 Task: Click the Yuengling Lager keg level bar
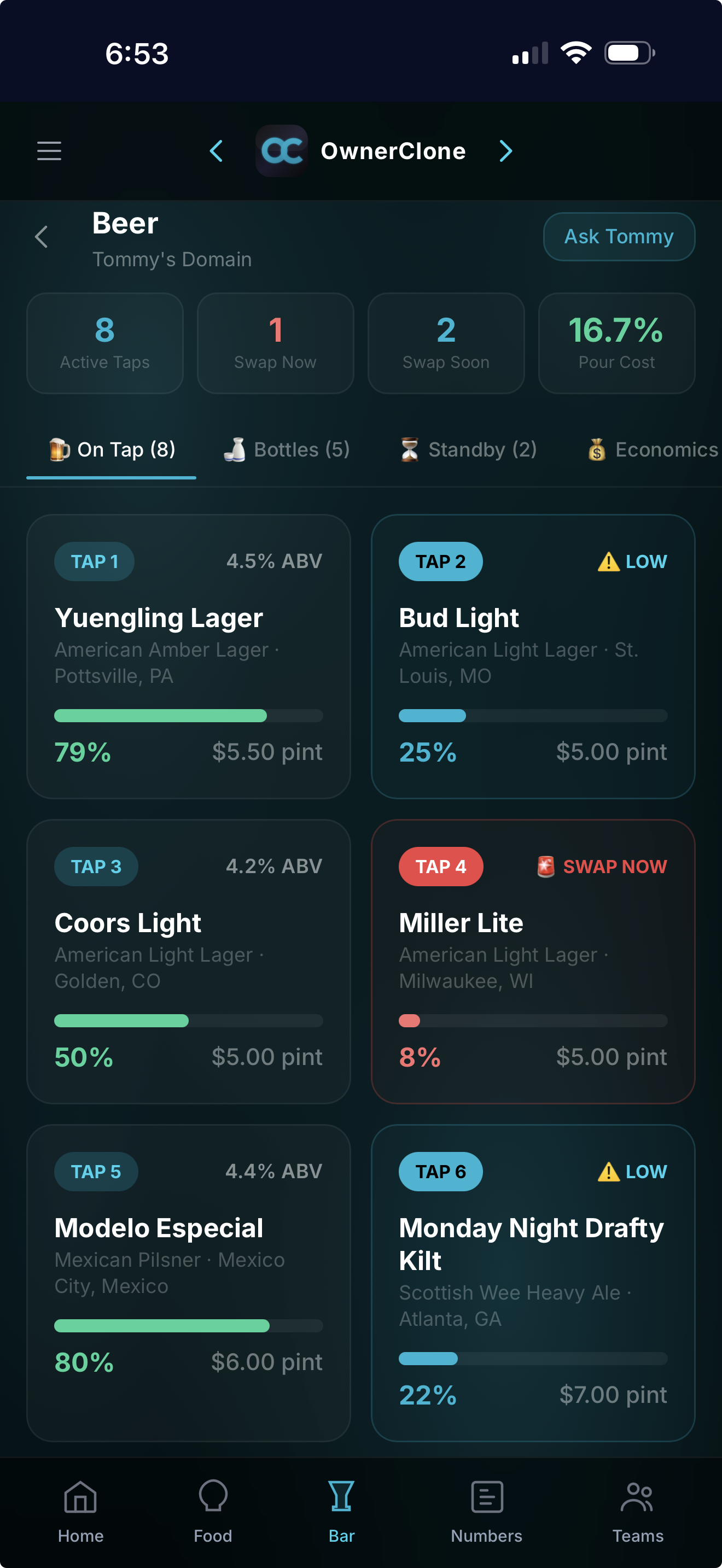pyautogui.click(x=188, y=716)
